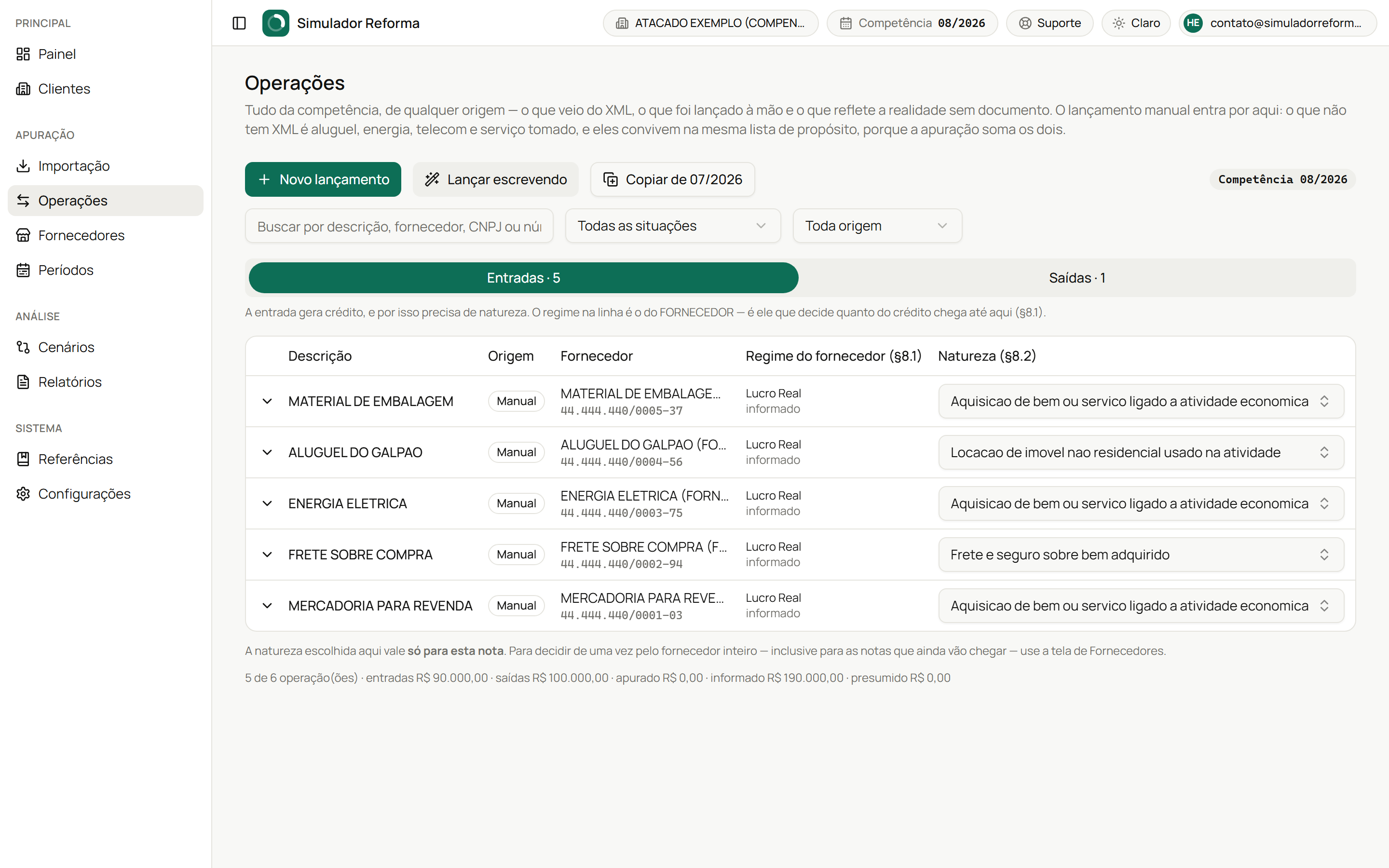1389x868 pixels.
Task: Click the search field for descrição, fornecedor, CNPJ
Action: coord(399,226)
